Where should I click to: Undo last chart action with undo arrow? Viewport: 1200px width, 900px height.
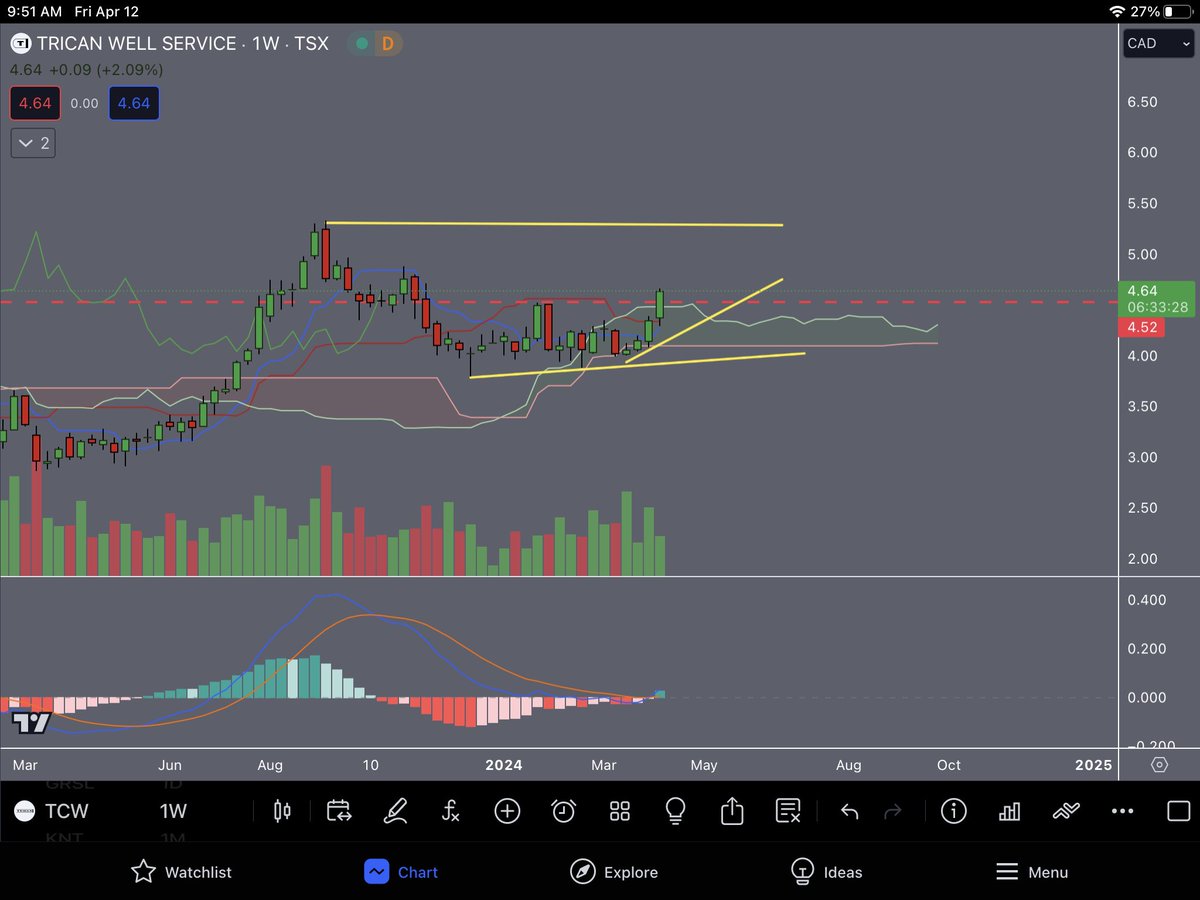click(x=850, y=811)
